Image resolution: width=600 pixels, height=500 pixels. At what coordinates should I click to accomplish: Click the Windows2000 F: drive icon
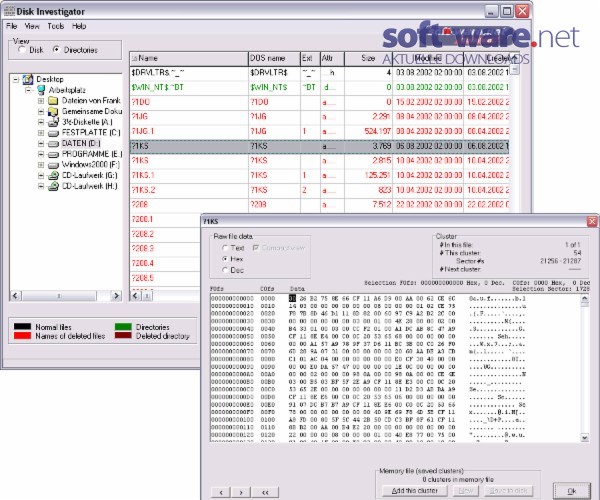point(53,165)
